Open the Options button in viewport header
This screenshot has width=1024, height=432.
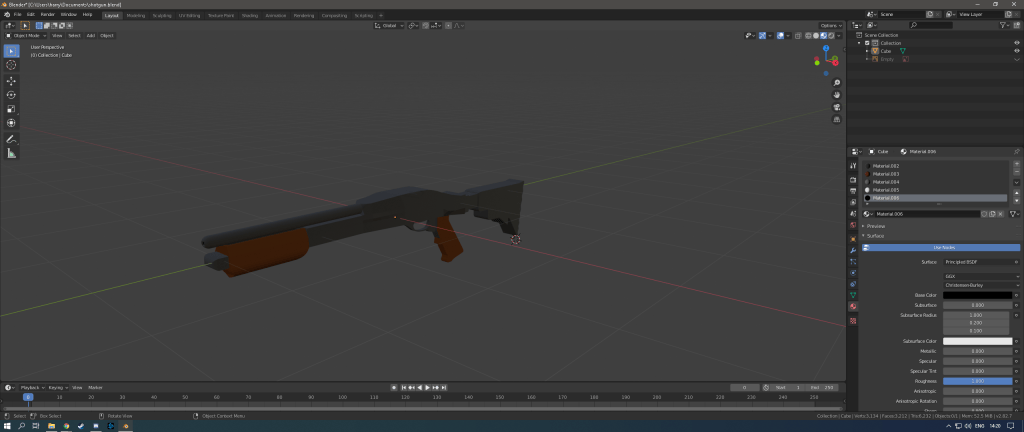click(x=831, y=25)
